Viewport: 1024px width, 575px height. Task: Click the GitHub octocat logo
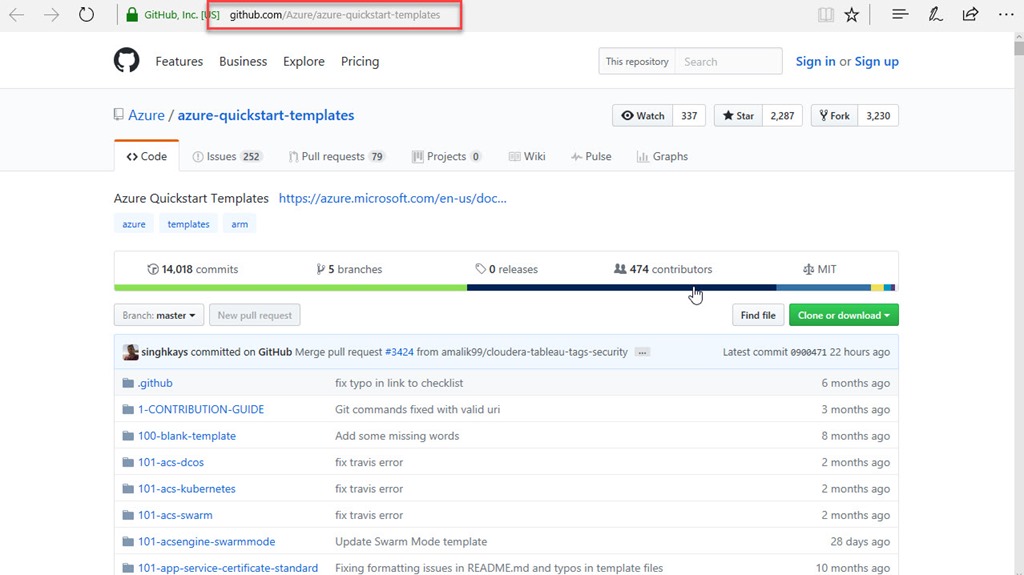point(127,60)
